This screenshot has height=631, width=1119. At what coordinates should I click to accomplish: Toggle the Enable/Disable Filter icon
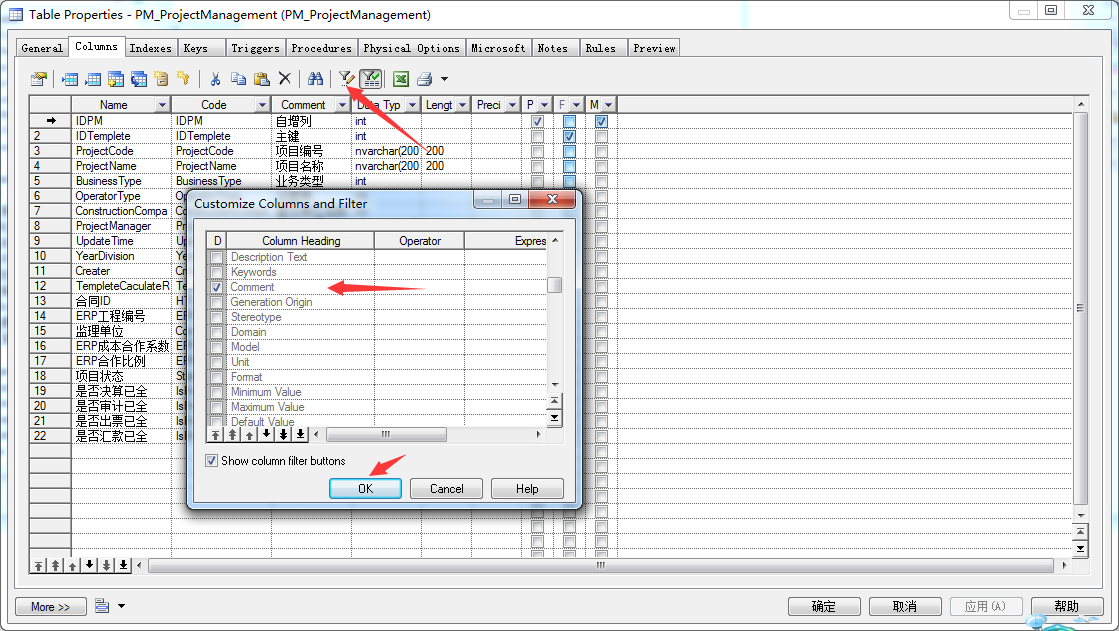point(371,79)
